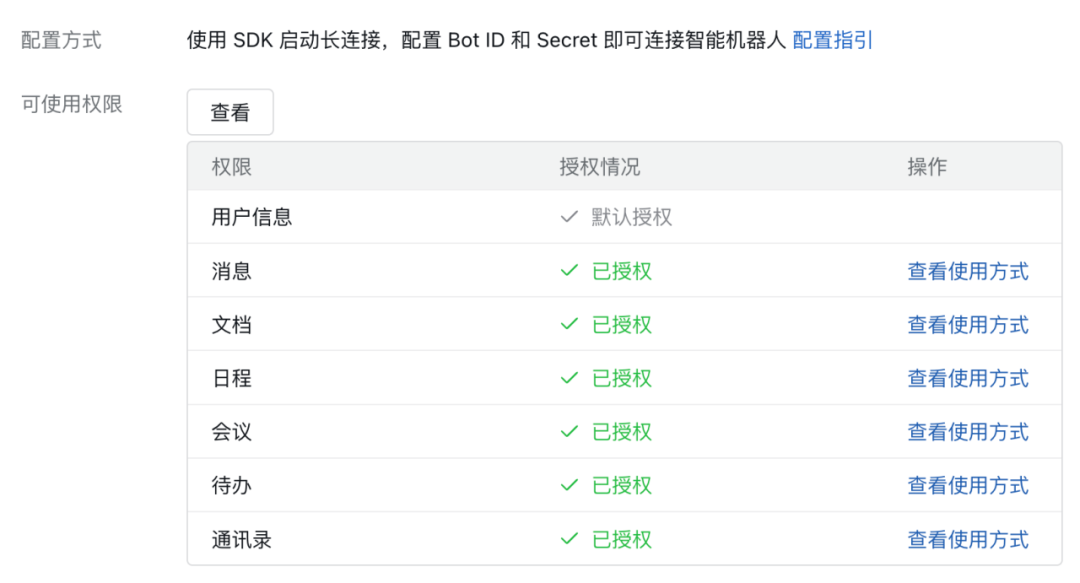Viewport: 1080px width, 583px height.
Task: Open the 配置指引 link
Action: click(x=832, y=40)
